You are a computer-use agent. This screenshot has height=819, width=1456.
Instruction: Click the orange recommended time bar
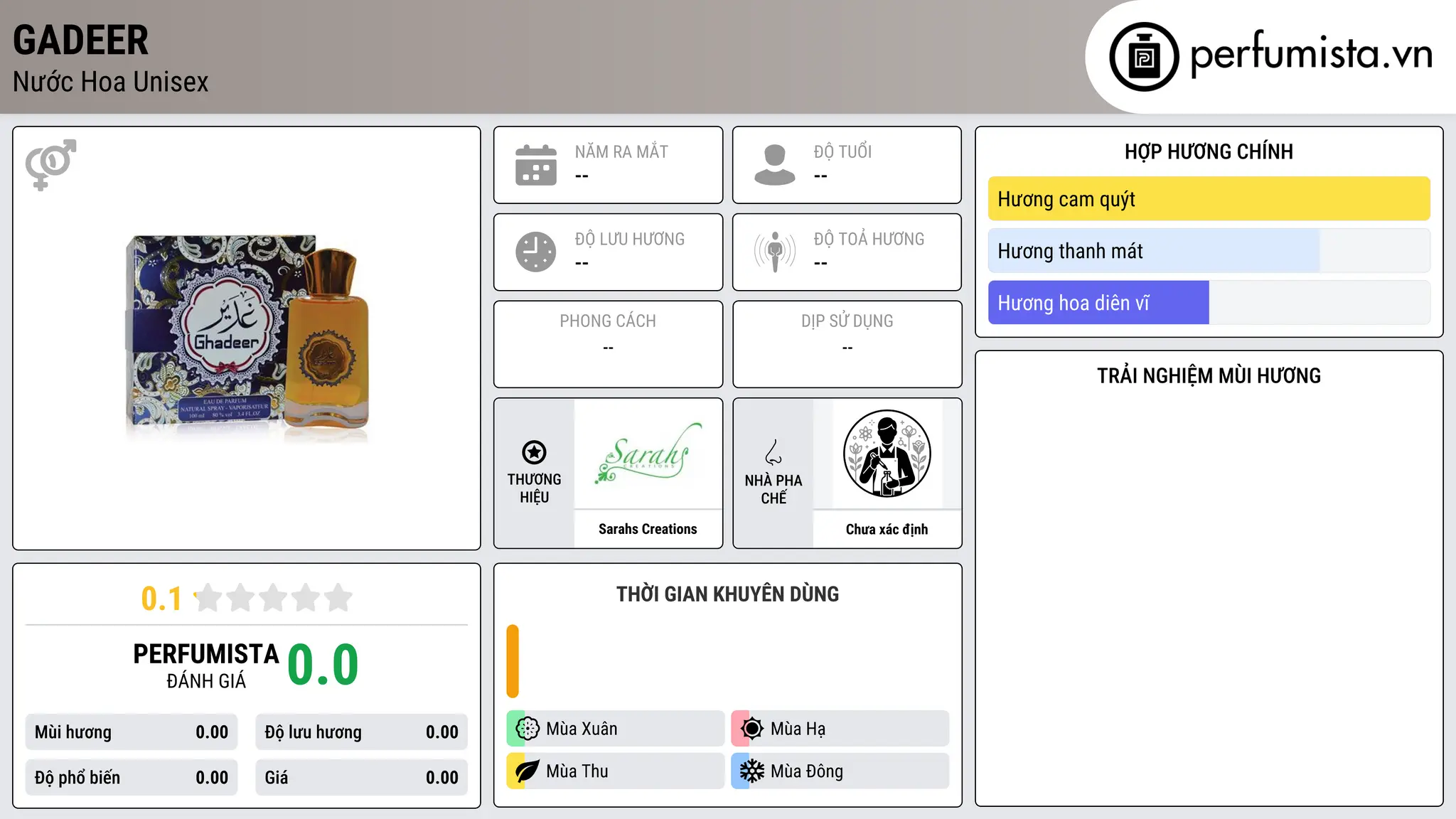[x=513, y=661]
